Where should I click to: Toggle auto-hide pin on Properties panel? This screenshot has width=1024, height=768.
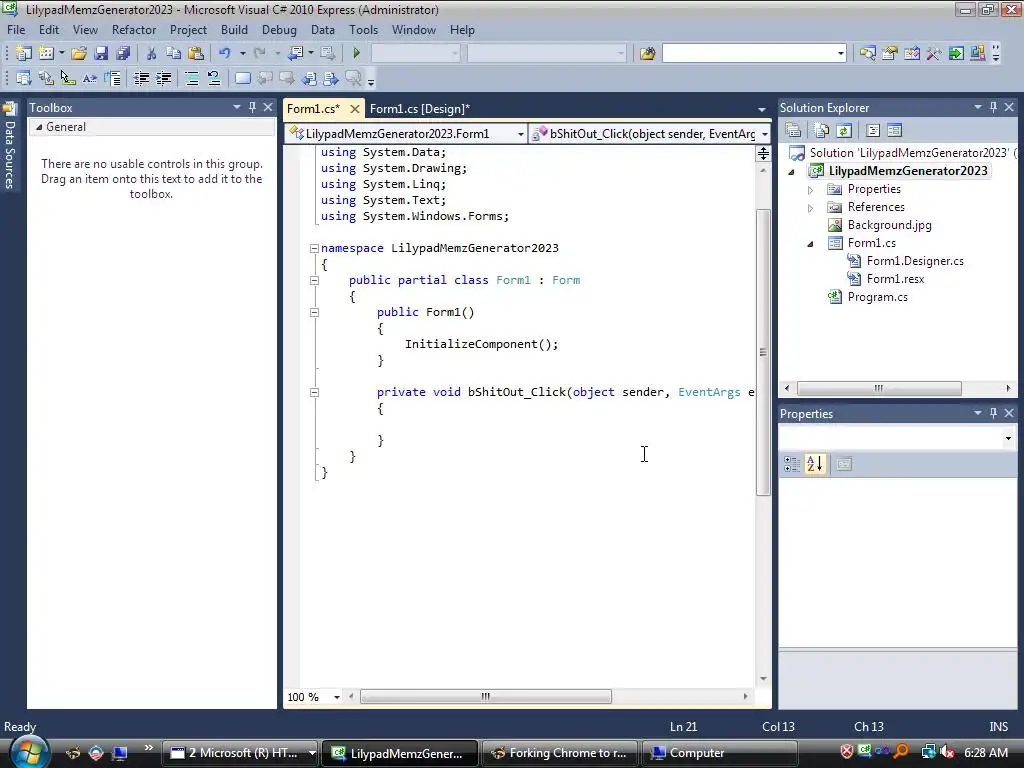pyautogui.click(x=993, y=413)
